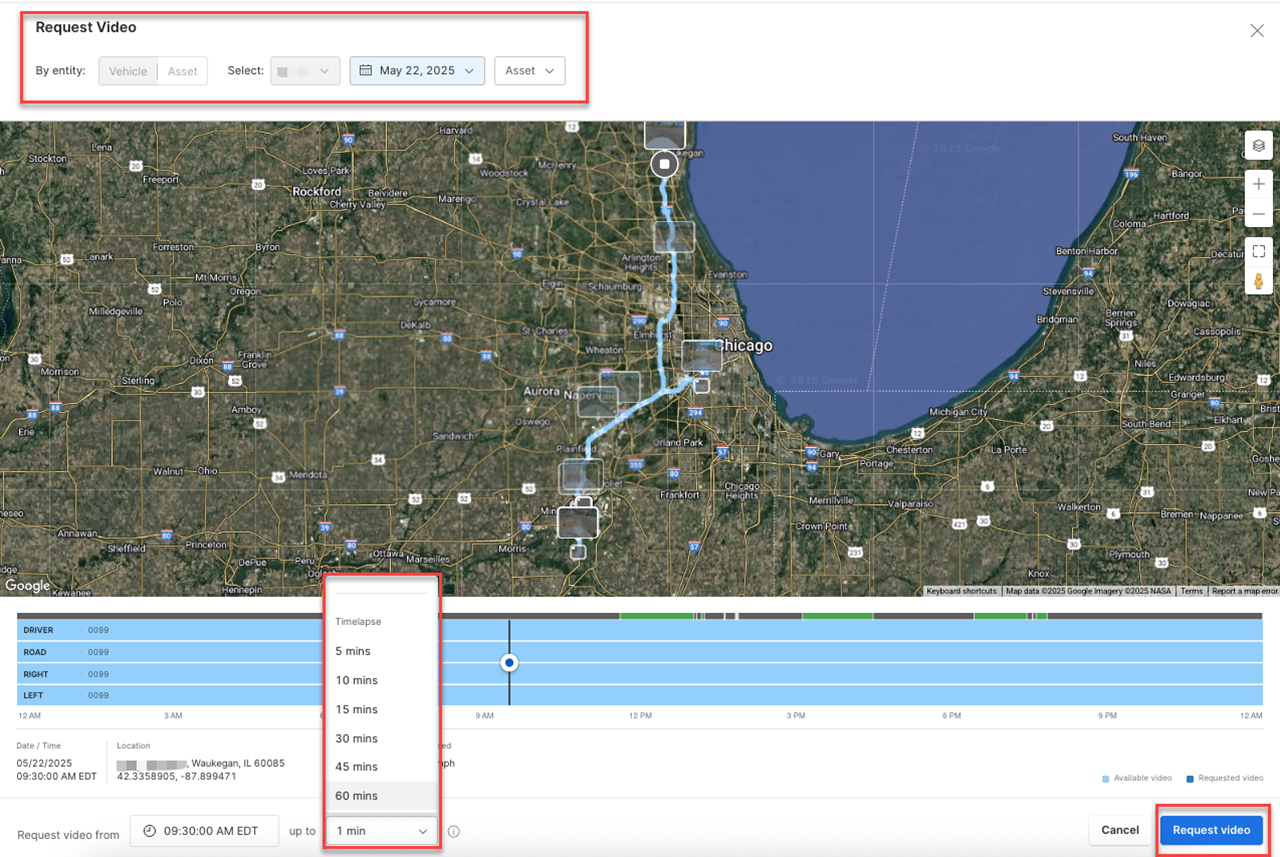
Task: Click the 09:30:00 AM EDT time field
Action: (x=204, y=831)
